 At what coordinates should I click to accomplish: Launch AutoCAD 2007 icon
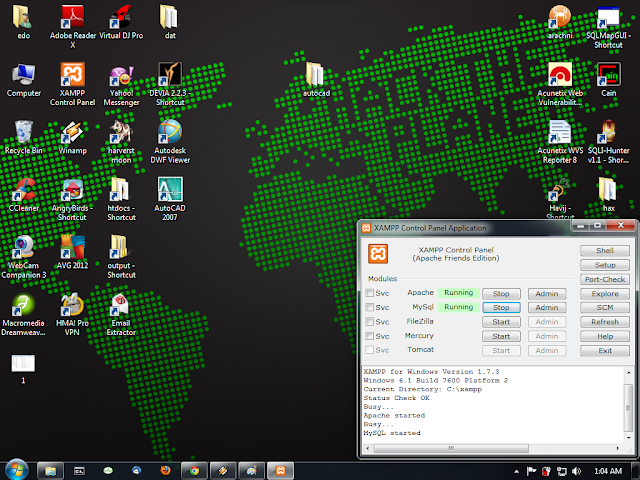pos(170,200)
